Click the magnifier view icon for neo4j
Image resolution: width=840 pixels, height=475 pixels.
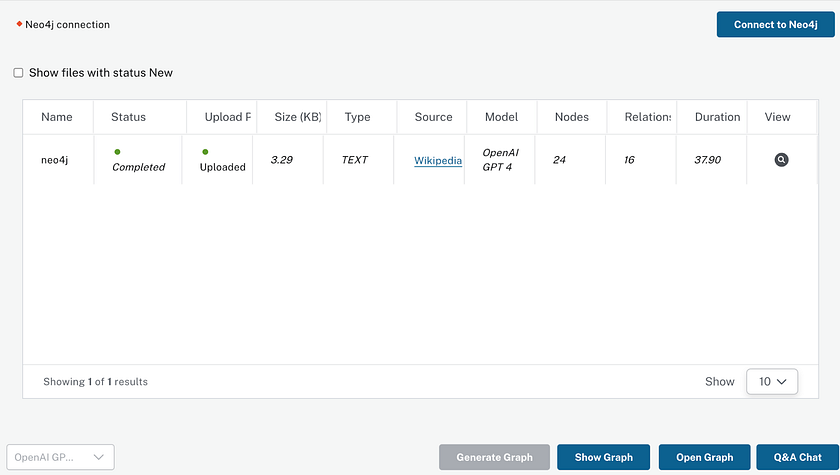click(781, 160)
